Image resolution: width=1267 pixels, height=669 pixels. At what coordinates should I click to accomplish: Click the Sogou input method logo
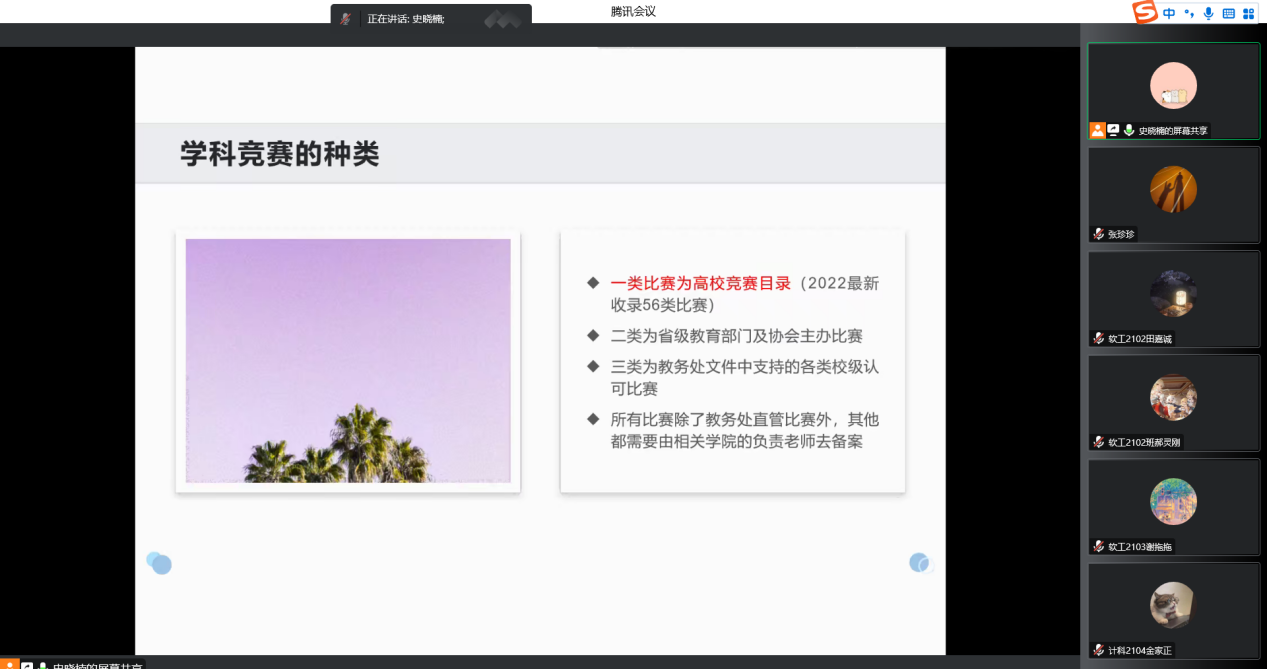pos(1145,12)
